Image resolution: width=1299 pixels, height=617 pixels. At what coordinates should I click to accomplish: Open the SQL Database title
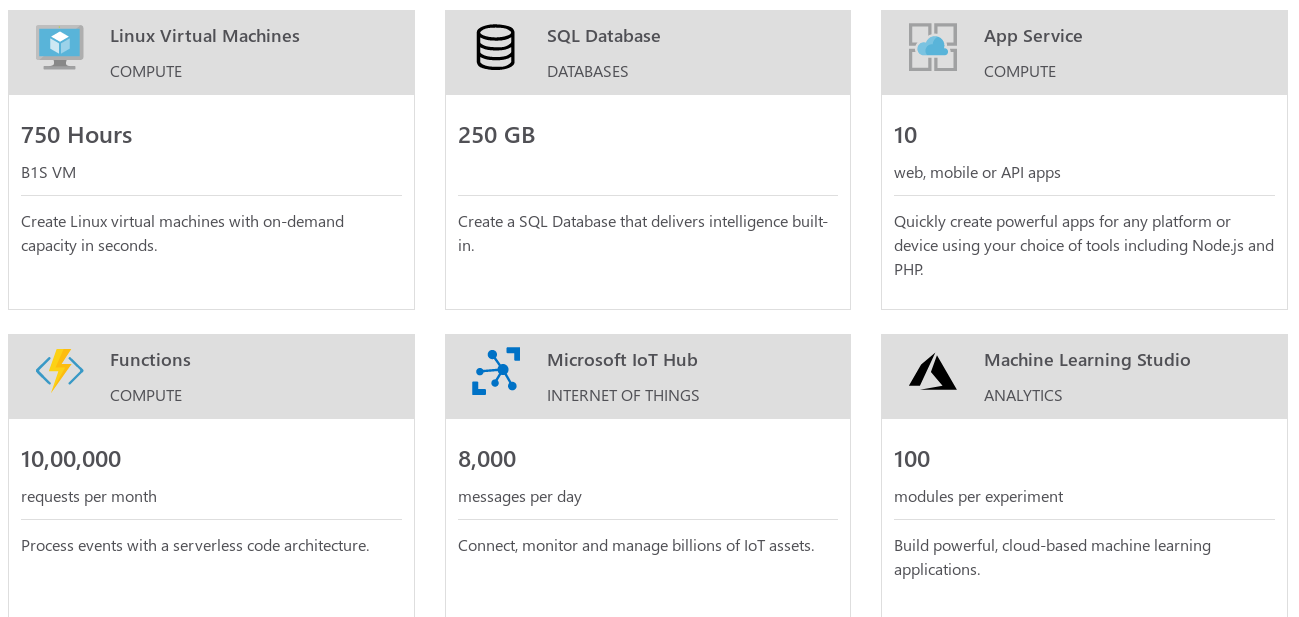coord(604,36)
